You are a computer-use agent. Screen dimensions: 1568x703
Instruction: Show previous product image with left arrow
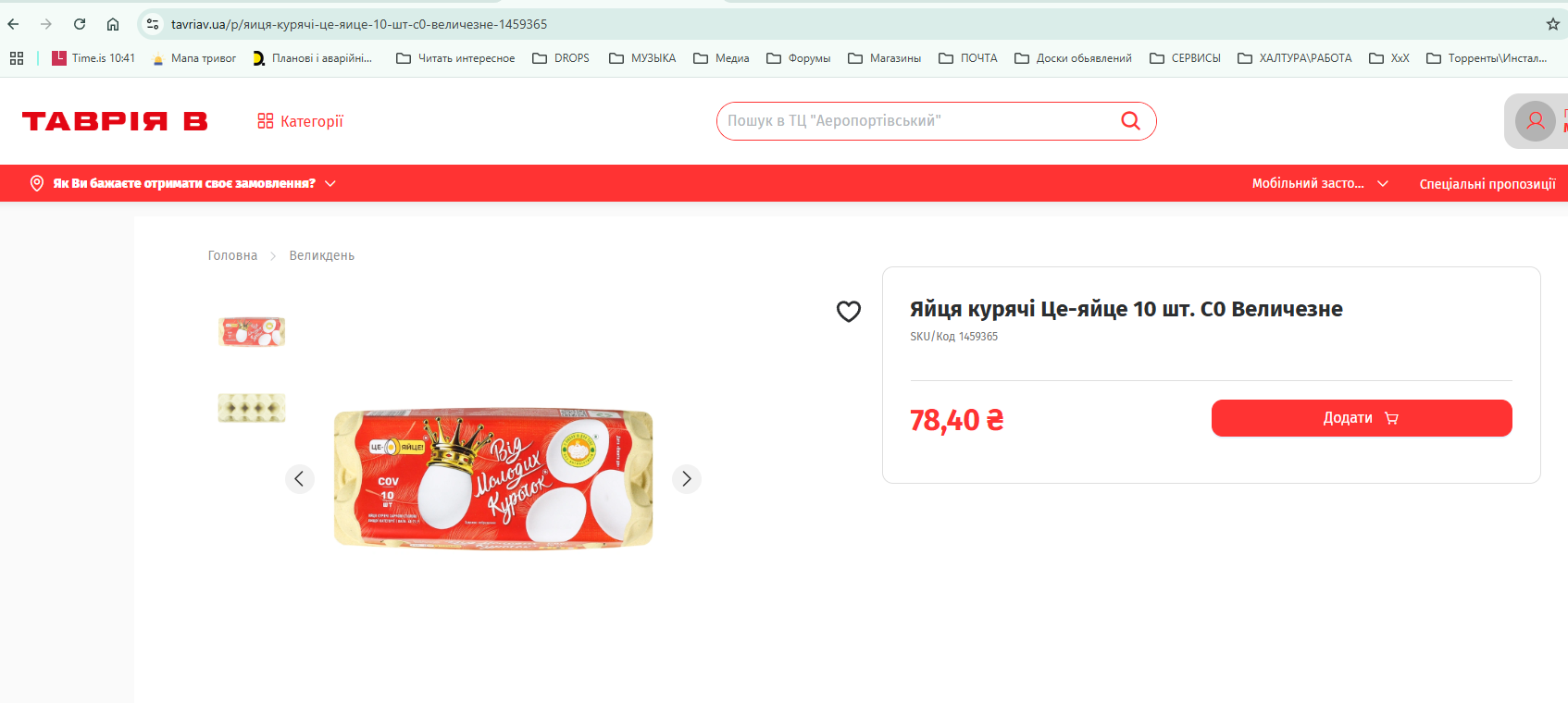[299, 479]
